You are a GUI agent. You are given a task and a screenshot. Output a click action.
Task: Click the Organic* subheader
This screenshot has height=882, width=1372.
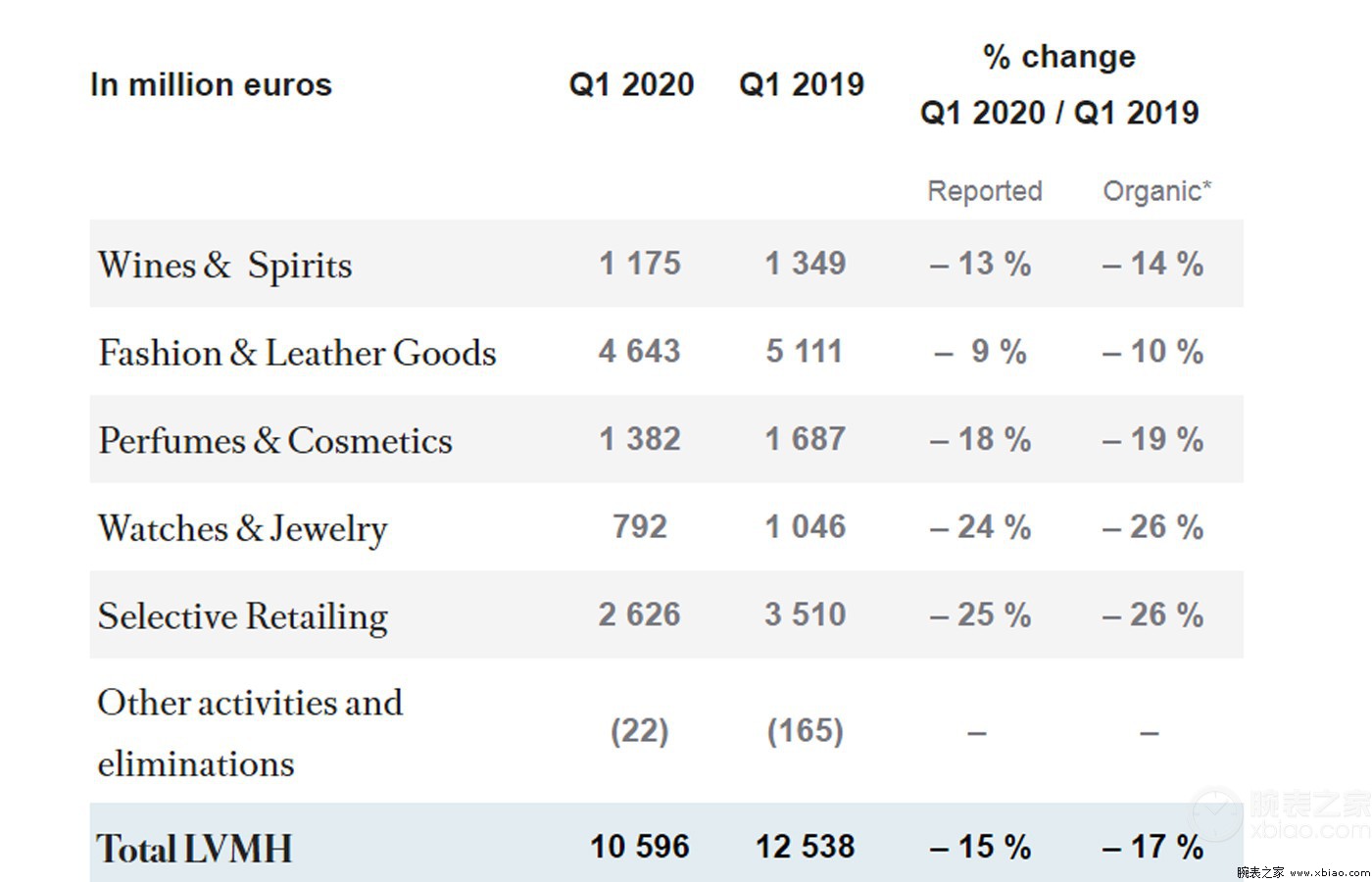pos(1157,191)
